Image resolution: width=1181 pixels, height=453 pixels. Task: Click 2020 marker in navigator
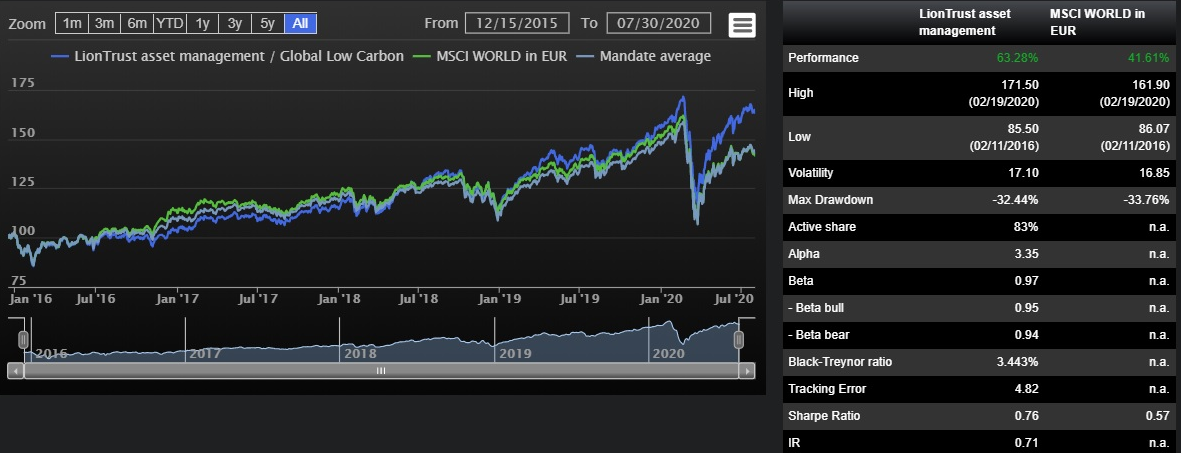(669, 354)
